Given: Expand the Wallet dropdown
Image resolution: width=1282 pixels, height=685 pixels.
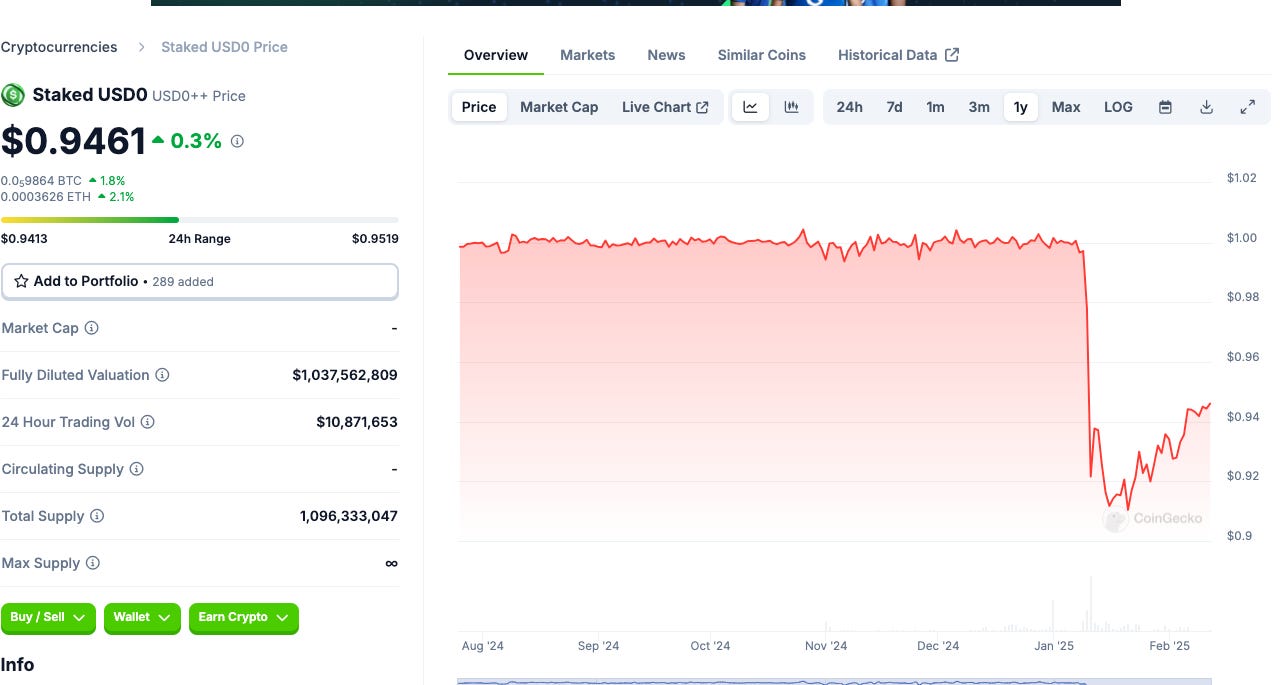Looking at the screenshot, I should (x=141, y=618).
